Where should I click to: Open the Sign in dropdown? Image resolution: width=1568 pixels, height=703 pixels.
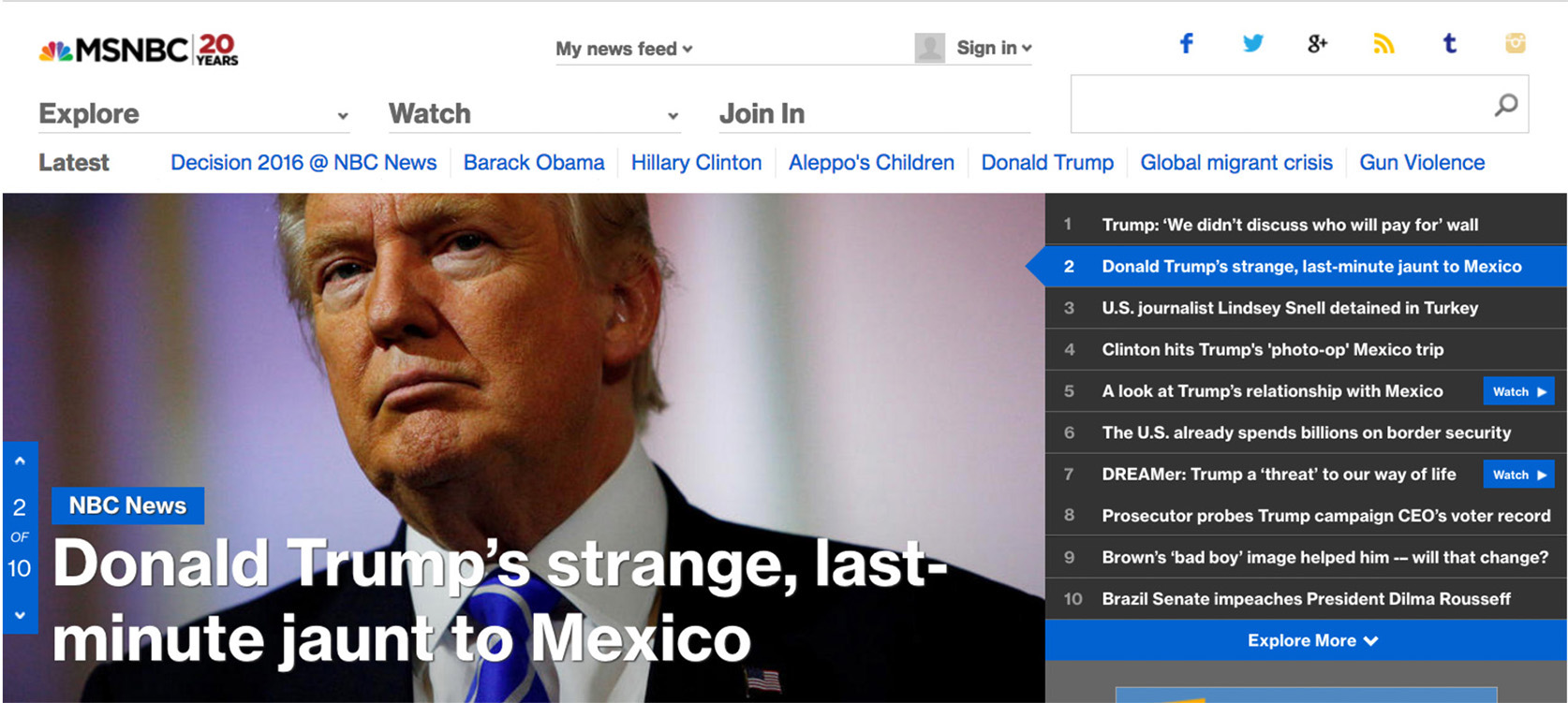994,48
